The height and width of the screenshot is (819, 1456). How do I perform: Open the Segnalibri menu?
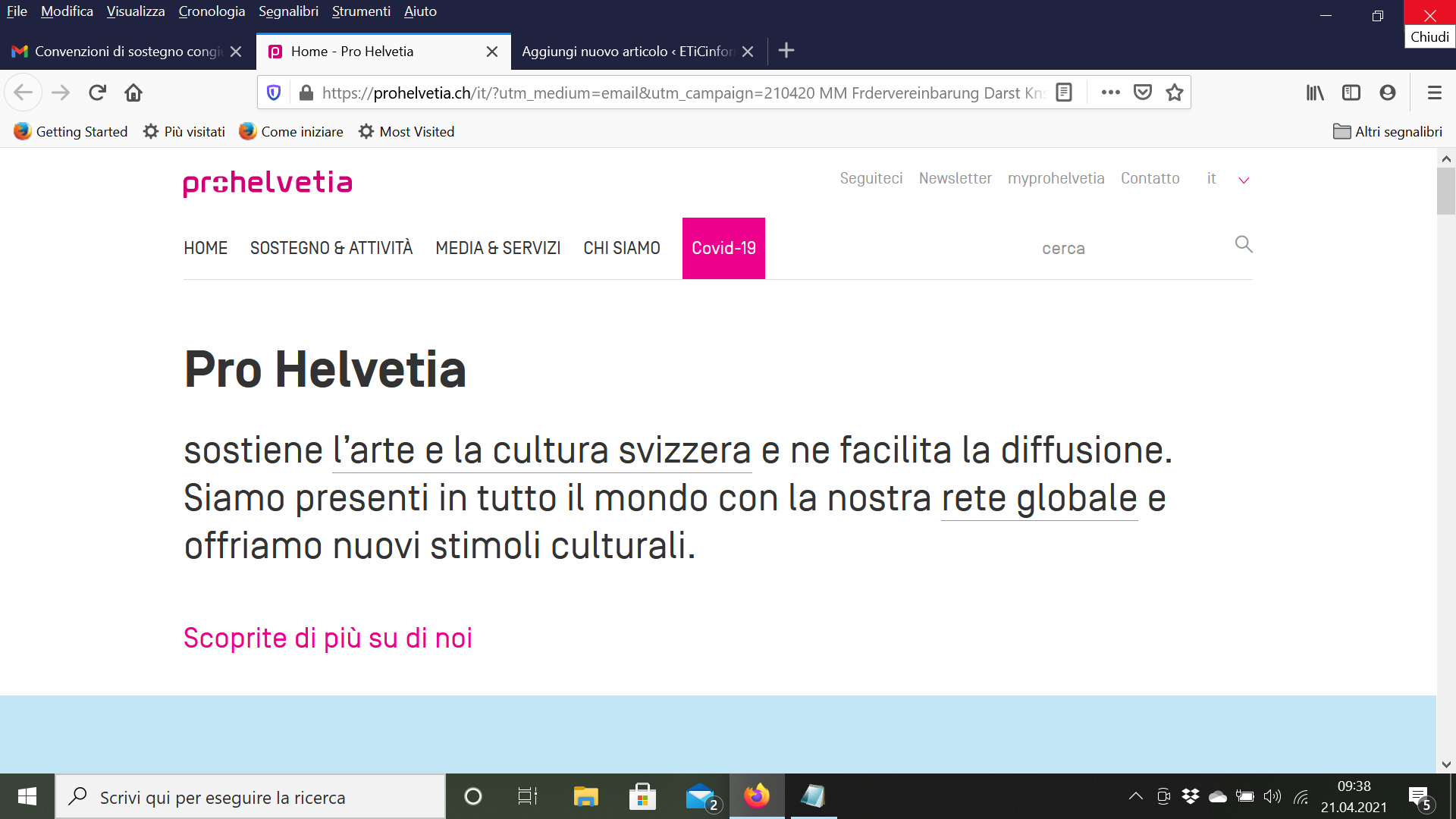288,11
